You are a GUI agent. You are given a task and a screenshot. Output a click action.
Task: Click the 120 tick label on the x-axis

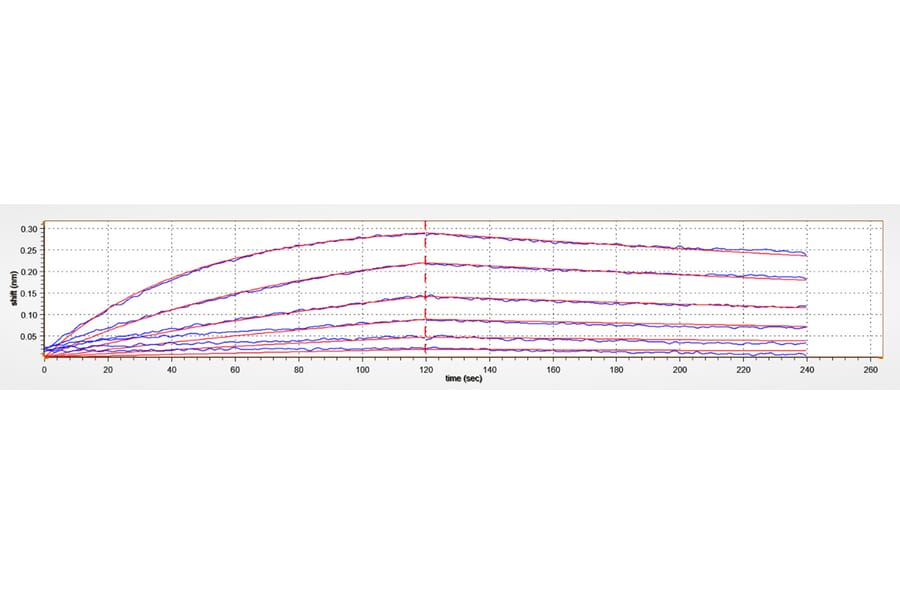point(425,368)
